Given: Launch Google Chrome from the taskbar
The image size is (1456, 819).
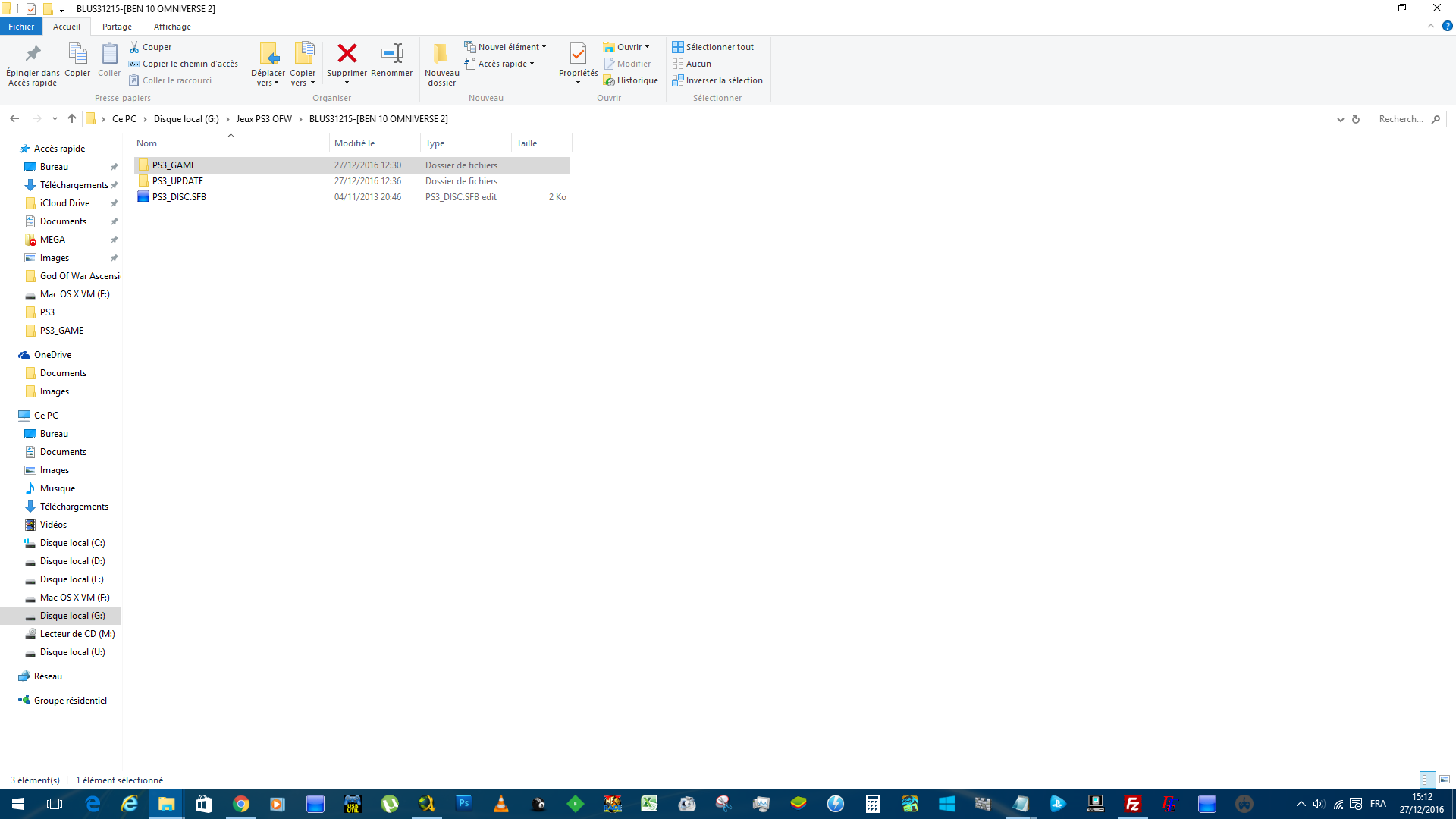Looking at the screenshot, I should click(241, 804).
